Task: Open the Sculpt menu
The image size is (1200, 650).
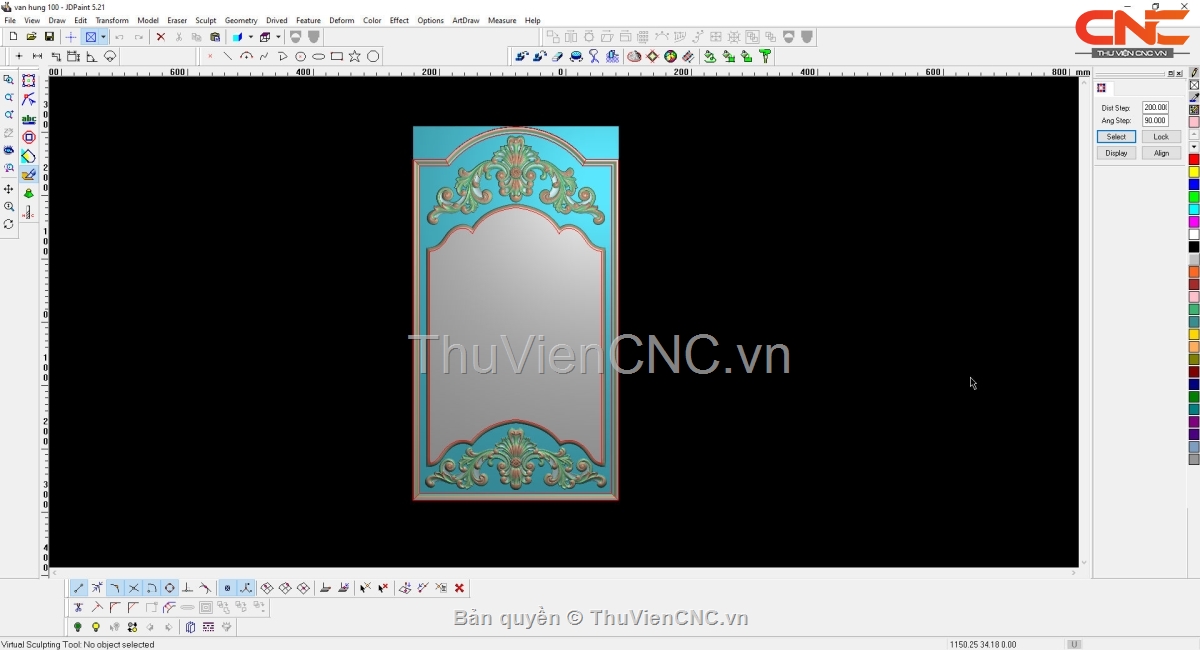Action: (x=205, y=20)
